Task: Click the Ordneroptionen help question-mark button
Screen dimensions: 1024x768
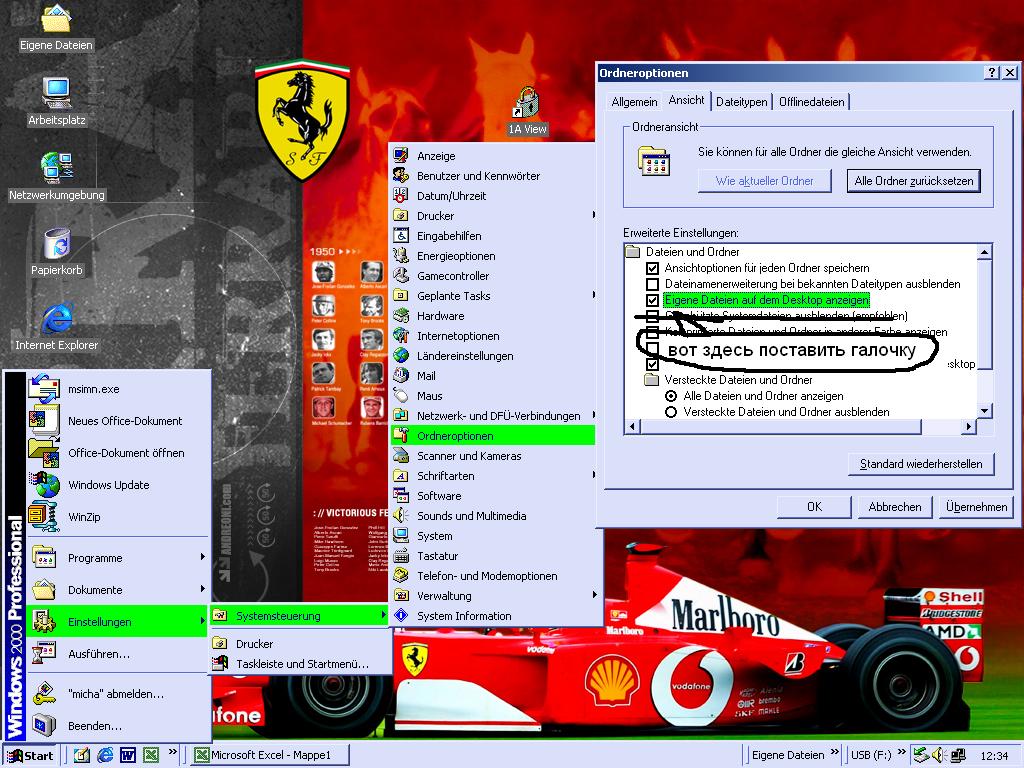Action: click(992, 72)
